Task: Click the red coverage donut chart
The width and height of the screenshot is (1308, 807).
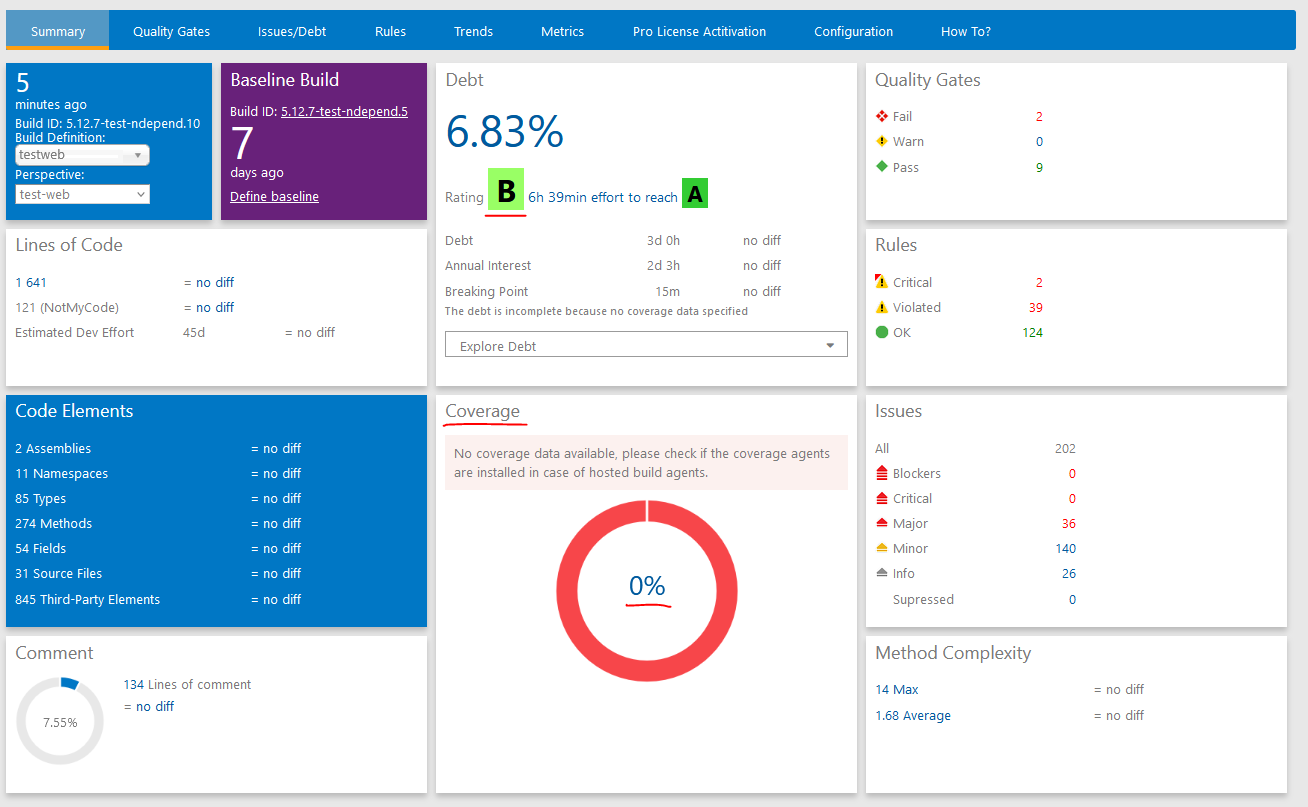Action: click(x=647, y=590)
